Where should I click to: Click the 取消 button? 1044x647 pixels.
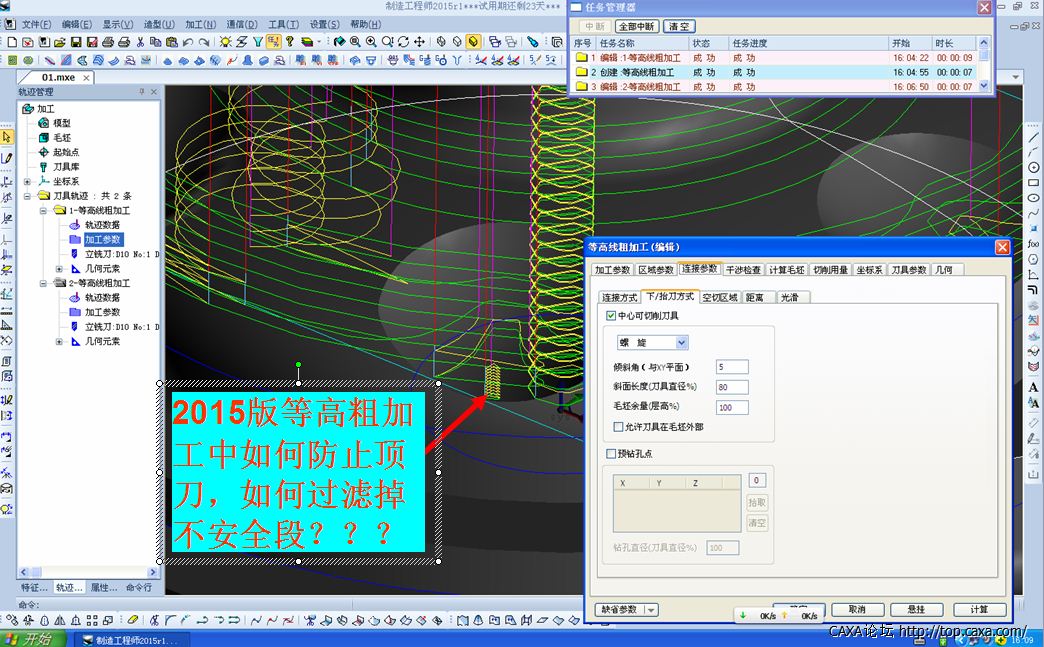point(858,610)
